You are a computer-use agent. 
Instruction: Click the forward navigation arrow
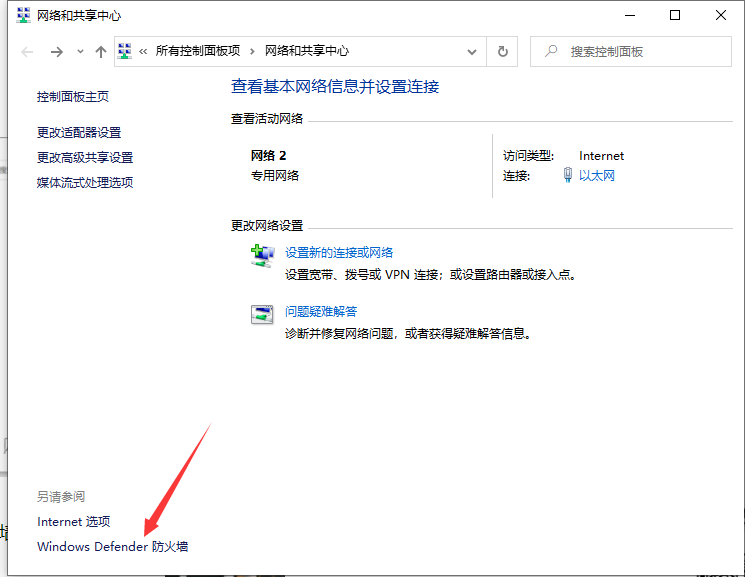coord(56,51)
